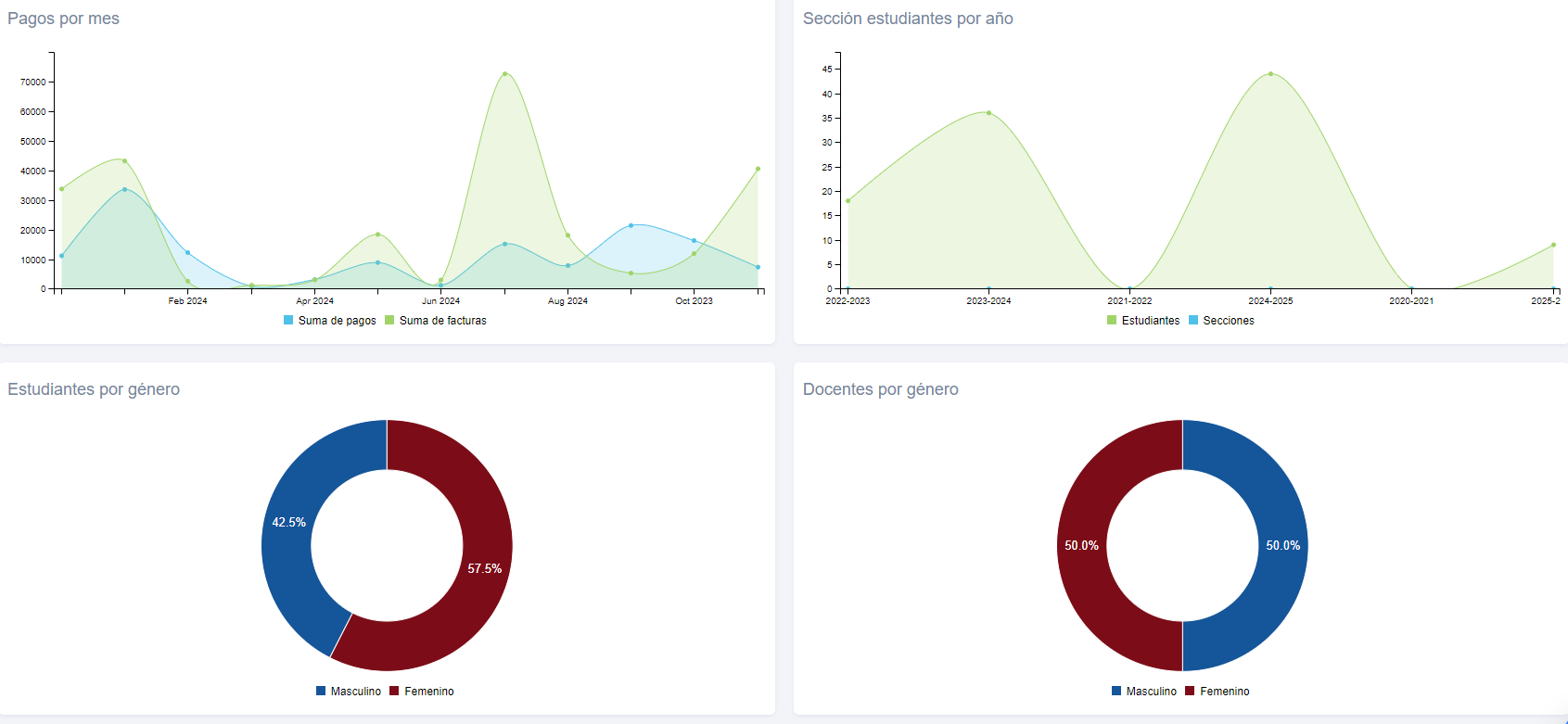Viewport: 1568px width, 724px height.
Task: Click the highest Suma de facturas peak point
Action: pos(504,73)
